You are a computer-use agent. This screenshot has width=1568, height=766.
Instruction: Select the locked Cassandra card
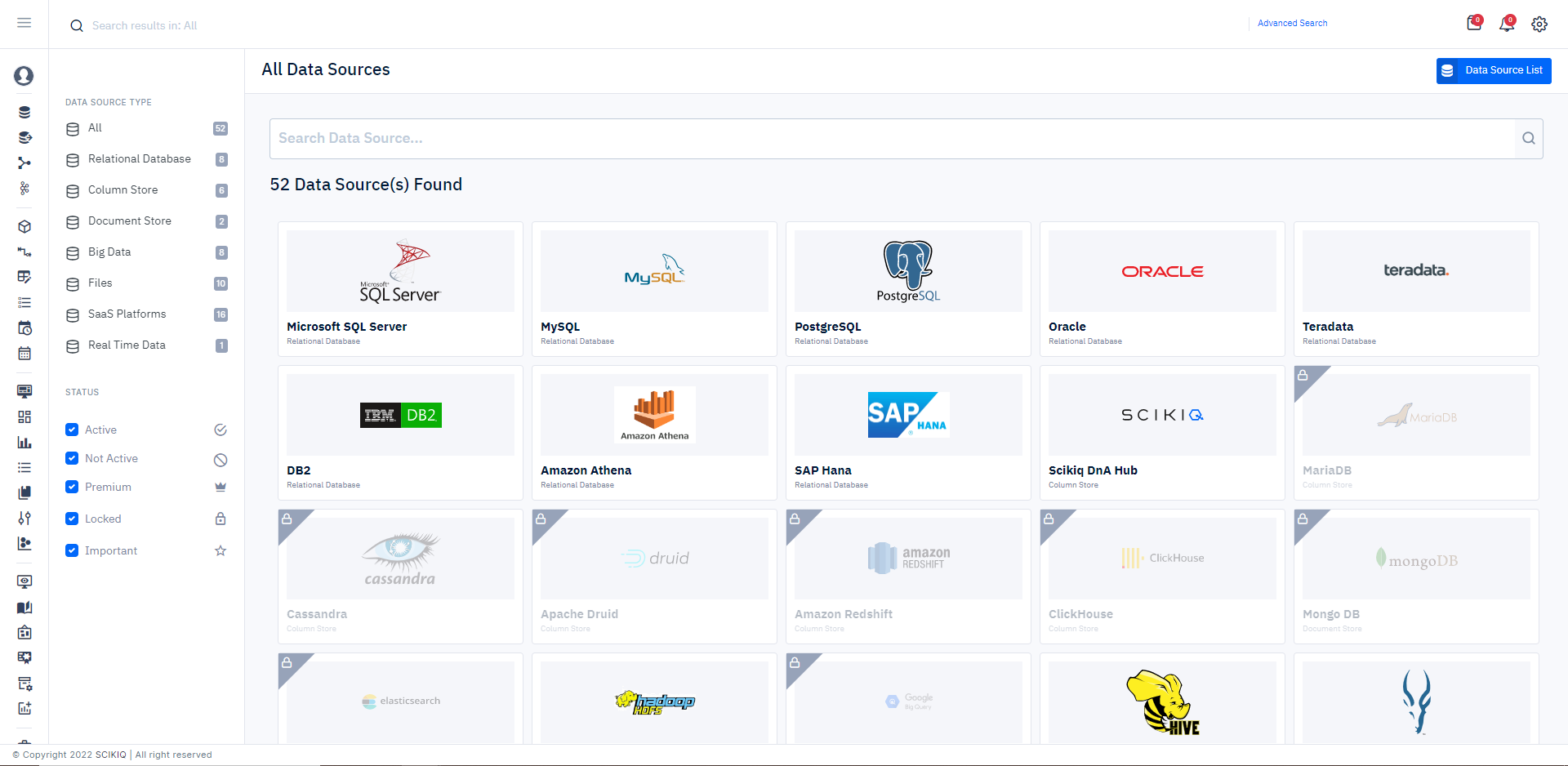click(x=400, y=577)
